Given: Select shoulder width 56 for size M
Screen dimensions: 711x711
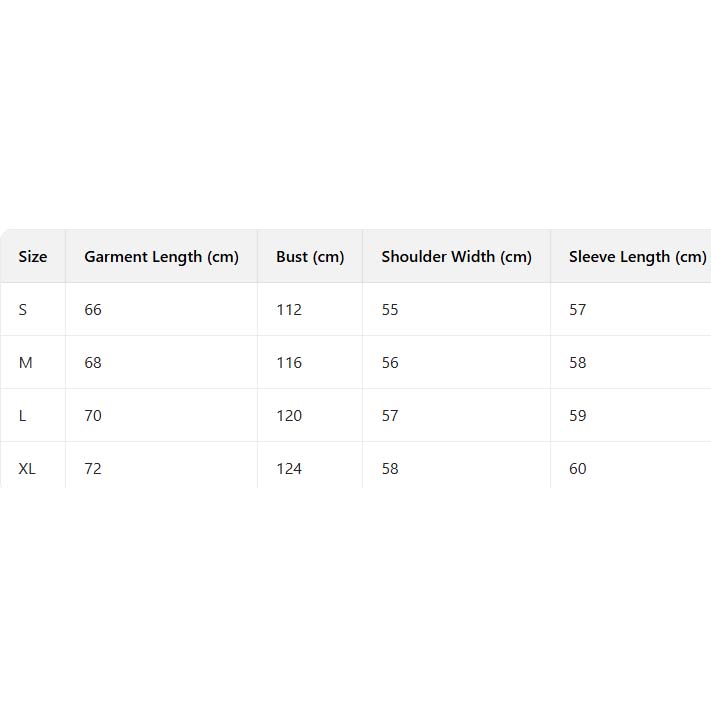Looking at the screenshot, I should [x=390, y=363].
